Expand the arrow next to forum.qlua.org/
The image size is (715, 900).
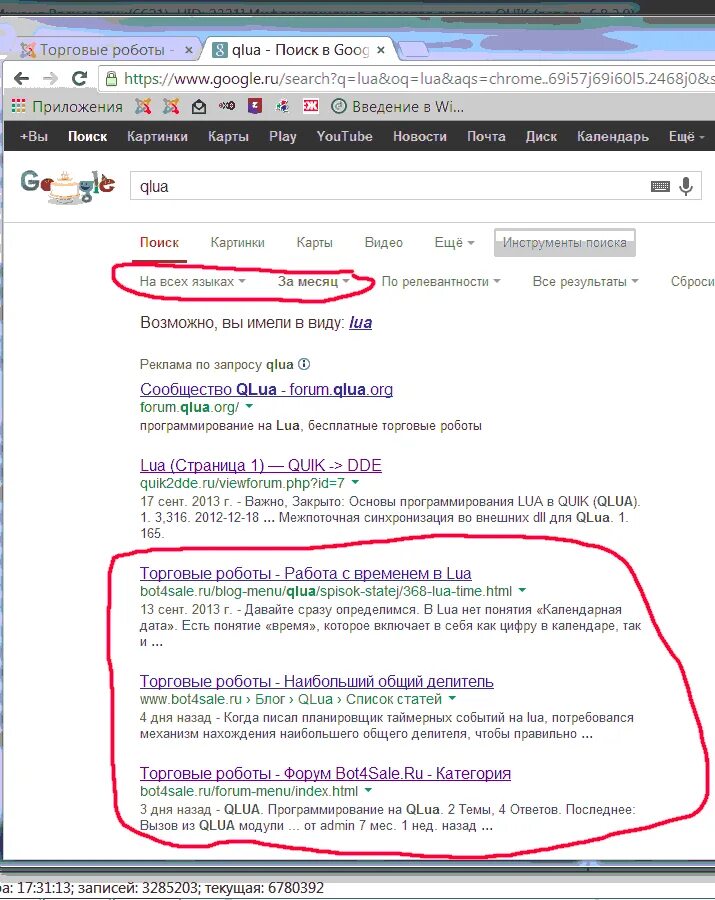pos(249,406)
